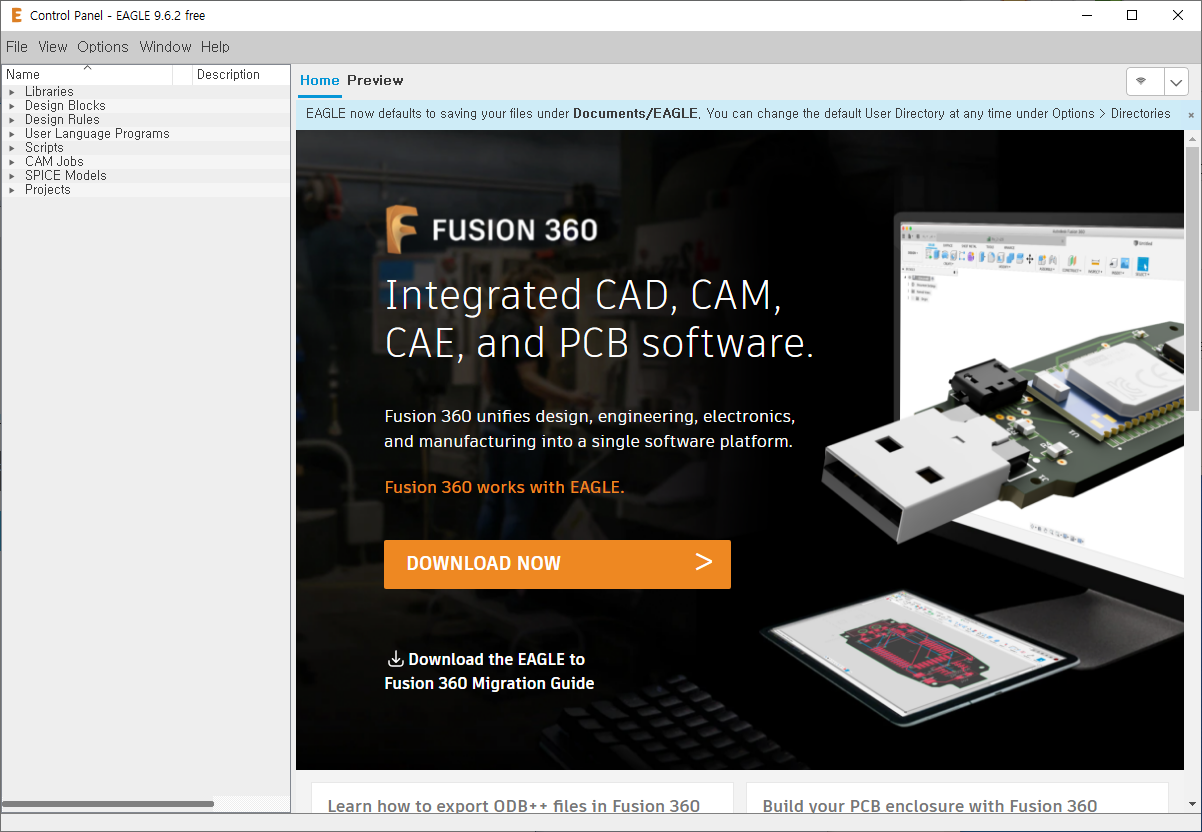Select the CAM Jobs row label

(x=54, y=162)
